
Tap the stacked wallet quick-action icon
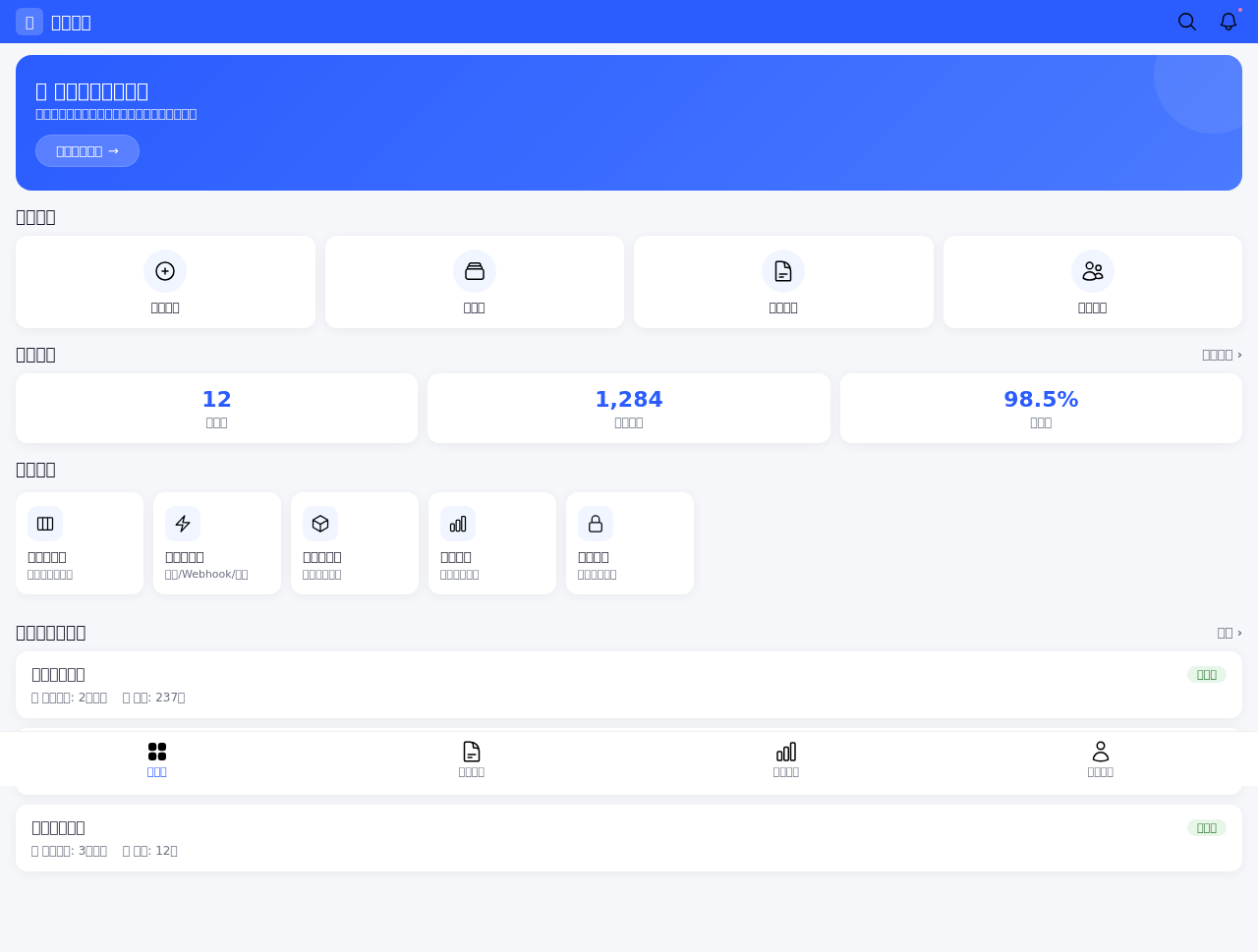click(475, 271)
